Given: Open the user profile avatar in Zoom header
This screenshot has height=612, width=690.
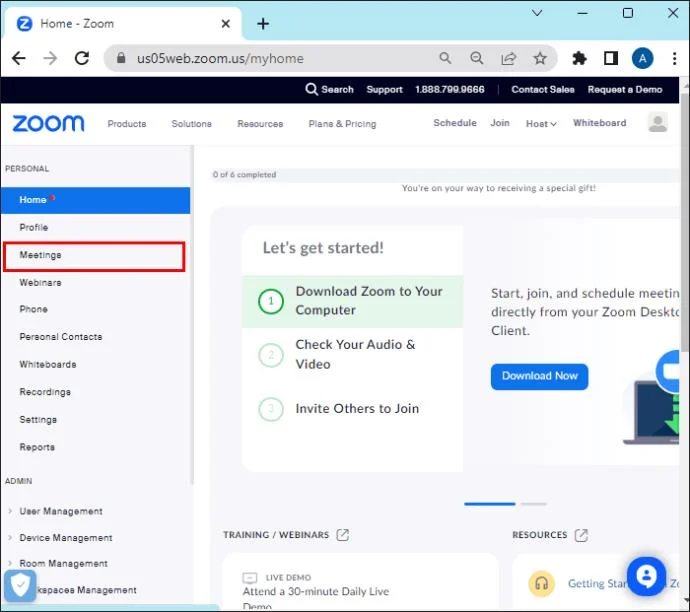Looking at the screenshot, I should (x=658, y=123).
